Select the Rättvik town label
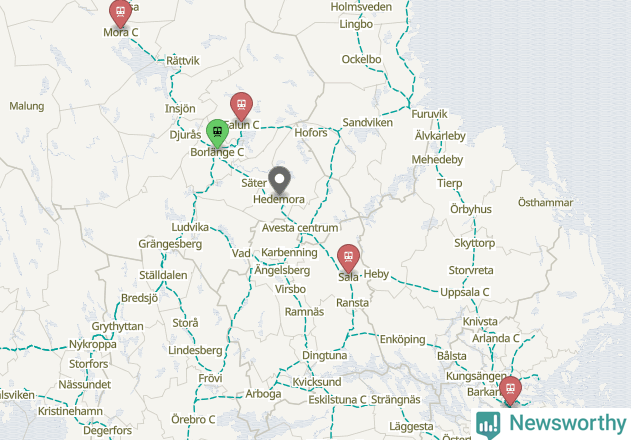This screenshot has height=440, width=631. 183,61
